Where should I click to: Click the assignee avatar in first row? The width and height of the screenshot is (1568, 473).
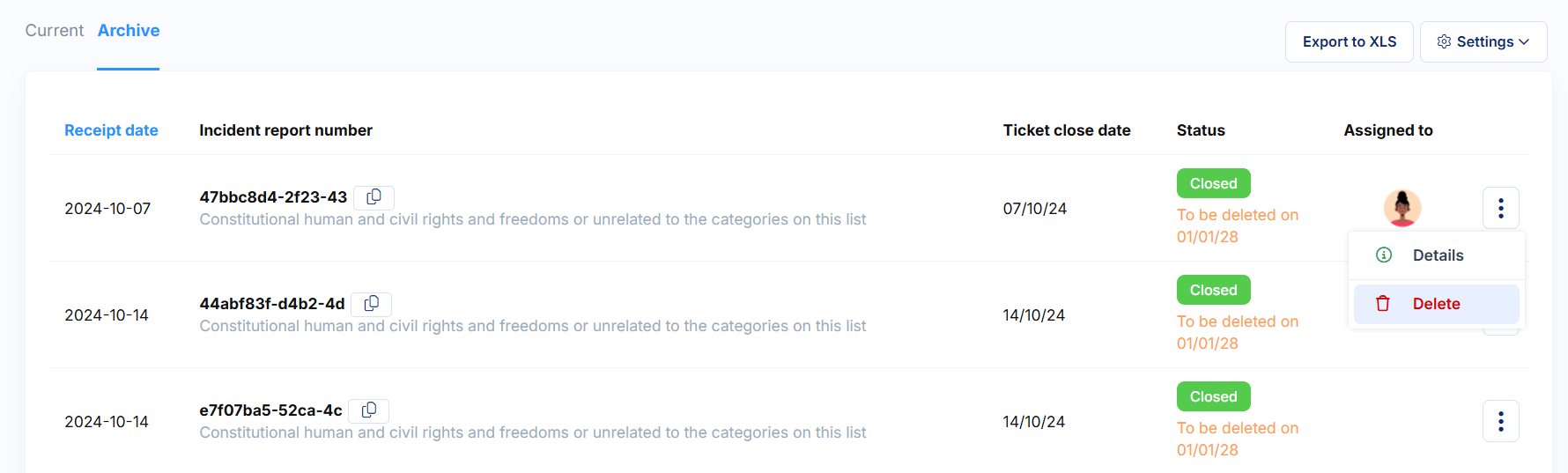pyautogui.click(x=1402, y=208)
